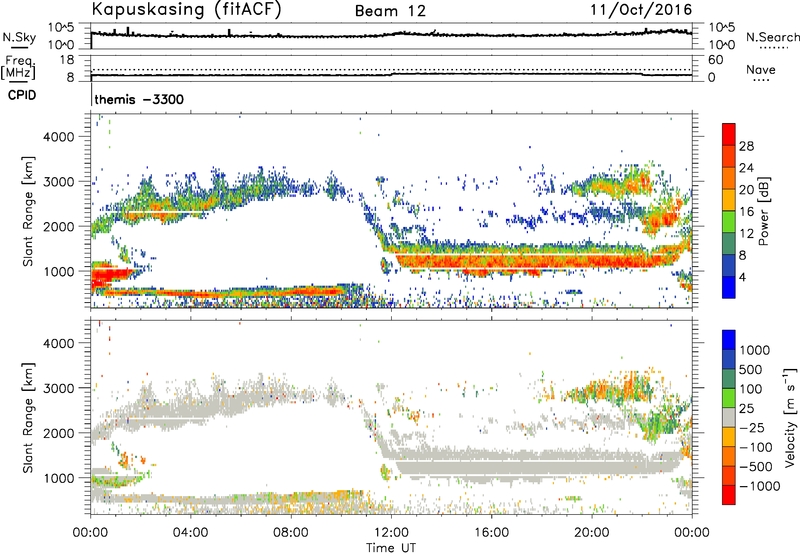The width and height of the screenshot is (800, 554).
Task: Click the 'Nave' legend label
Action: coord(761,69)
